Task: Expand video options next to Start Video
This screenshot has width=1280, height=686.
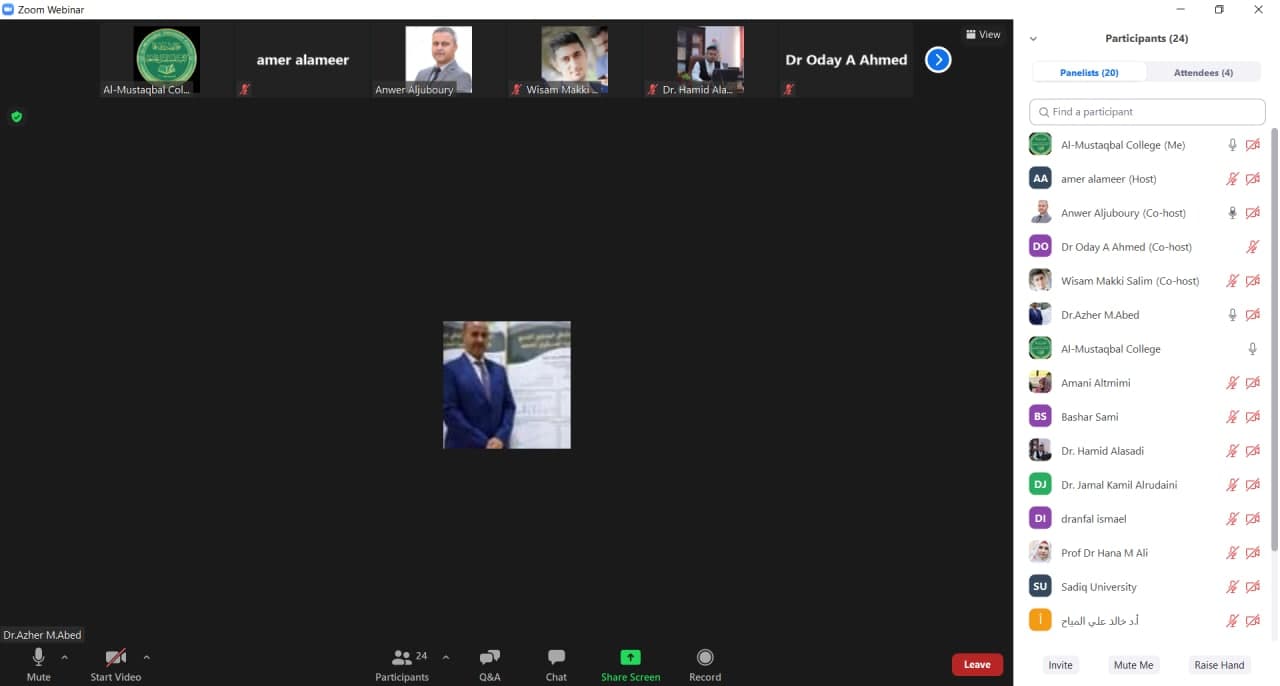Action: [x=145, y=657]
